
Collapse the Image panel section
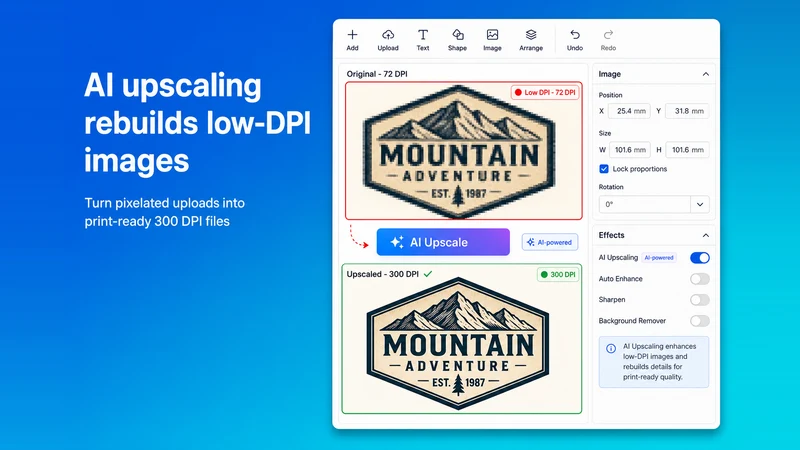pyautogui.click(x=706, y=74)
